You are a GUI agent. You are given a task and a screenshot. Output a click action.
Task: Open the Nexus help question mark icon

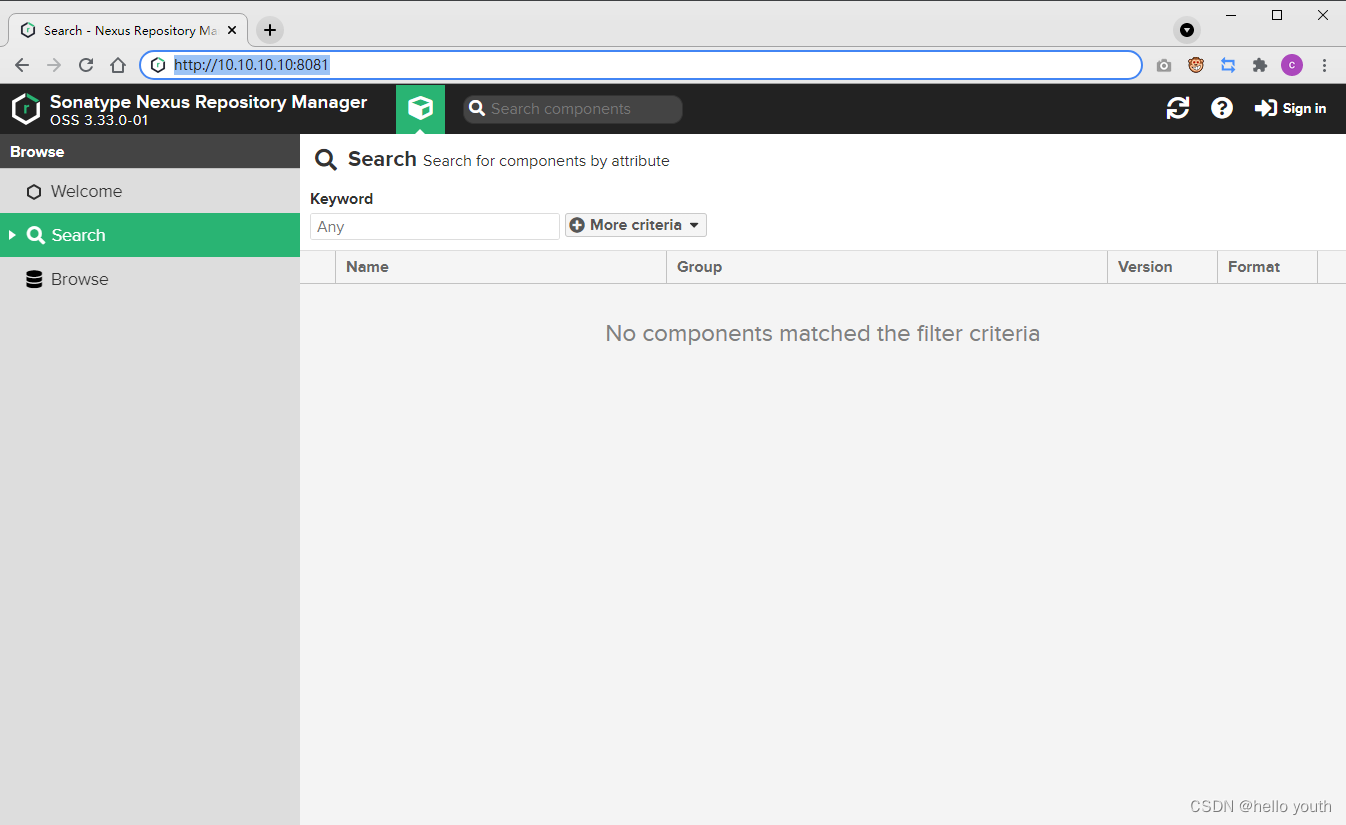pos(1222,108)
